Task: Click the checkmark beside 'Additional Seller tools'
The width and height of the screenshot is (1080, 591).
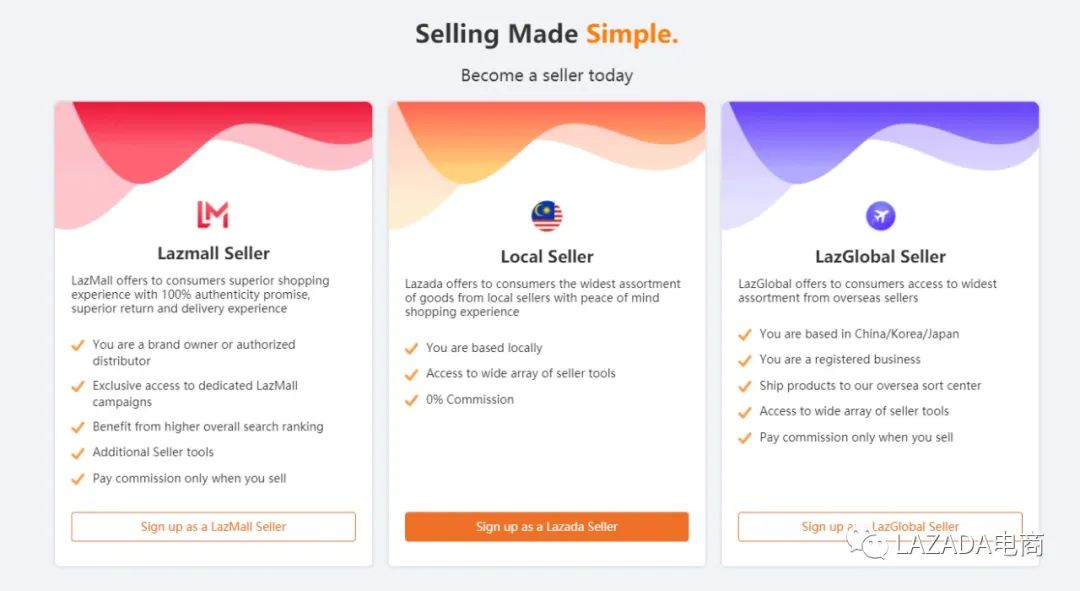Action: coord(78,453)
